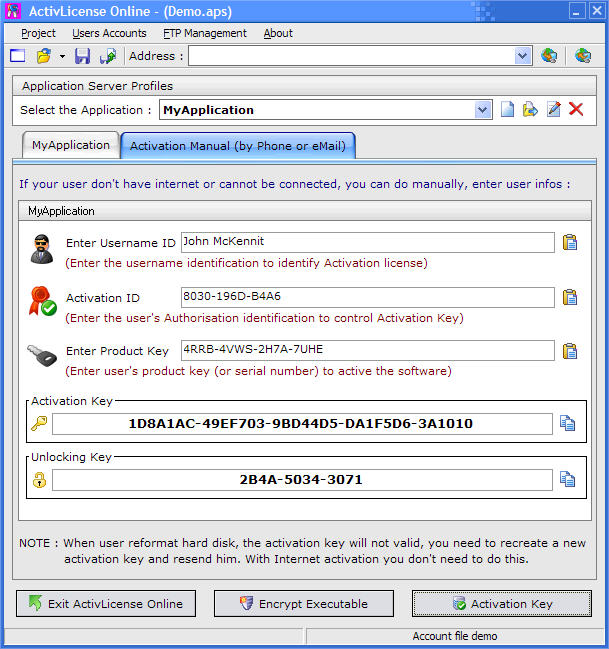
Task: Click the first globe icon after Address
Action: [549, 55]
